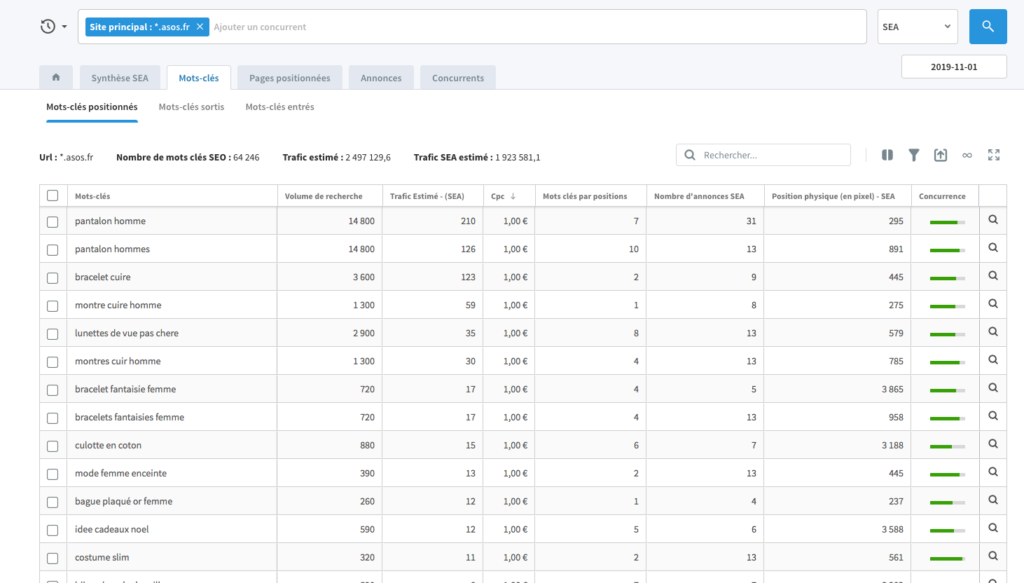Check the pantalon hommes row checkbox

(53, 250)
